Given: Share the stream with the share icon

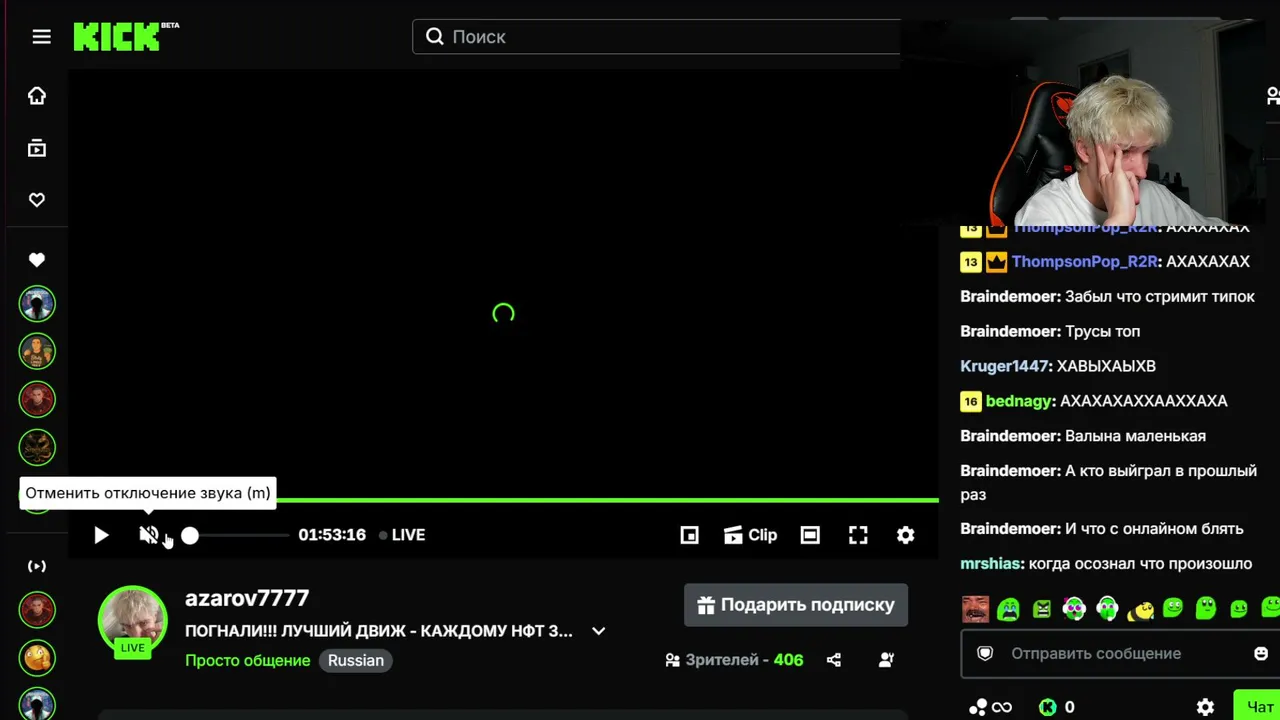Looking at the screenshot, I should tap(834, 660).
